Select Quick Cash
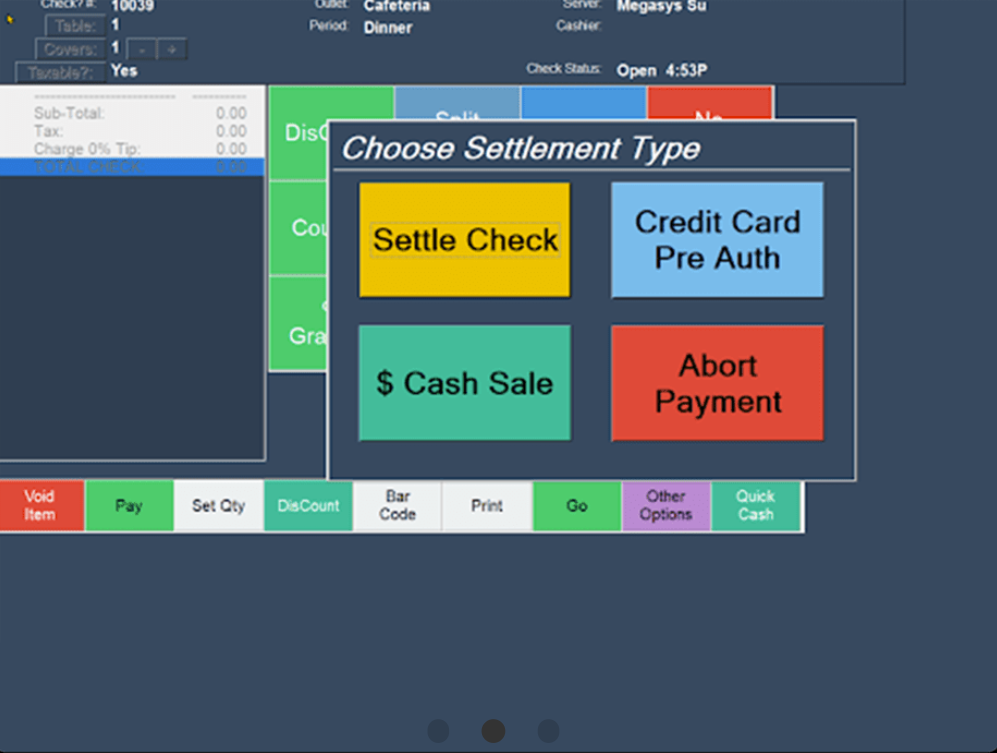Viewport: 997px width, 753px height. point(755,506)
